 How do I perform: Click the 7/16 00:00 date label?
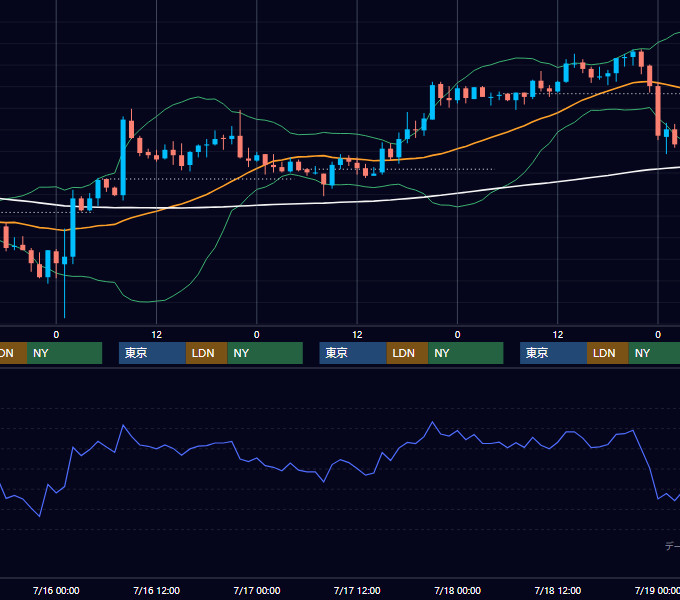click(56, 590)
